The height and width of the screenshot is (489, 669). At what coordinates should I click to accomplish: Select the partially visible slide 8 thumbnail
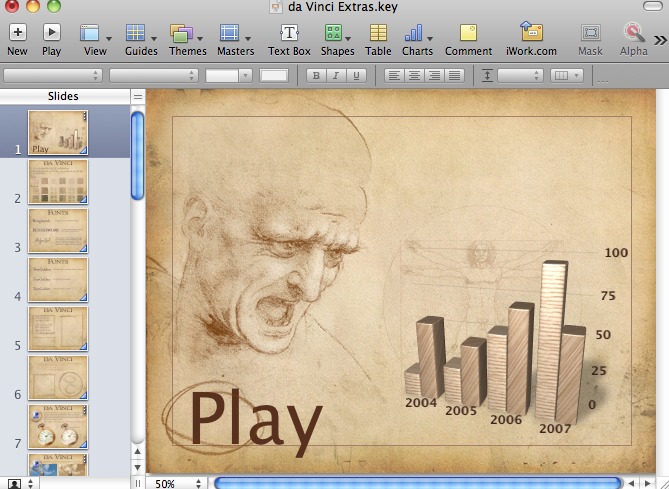click(x=58, y=465)
